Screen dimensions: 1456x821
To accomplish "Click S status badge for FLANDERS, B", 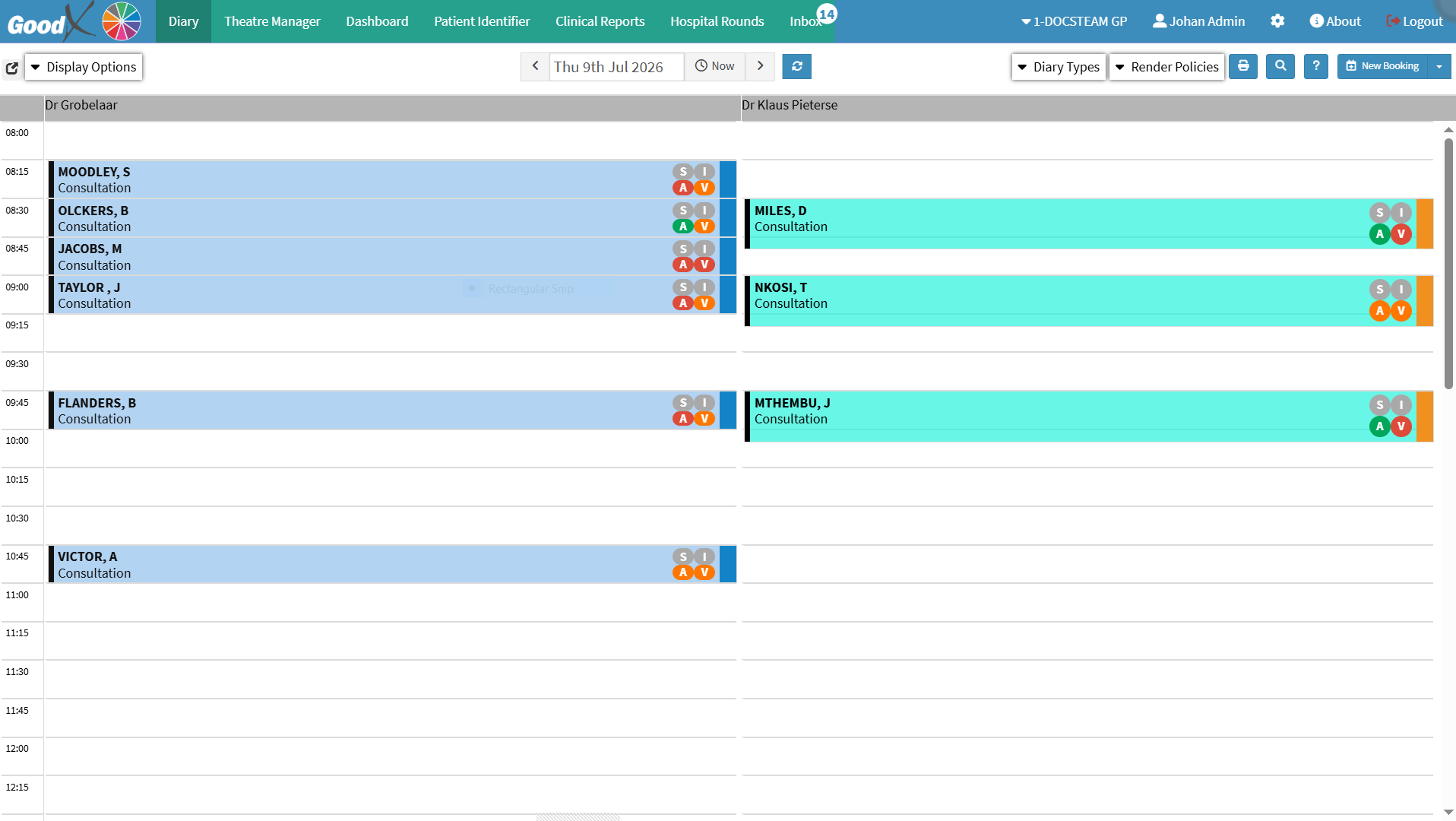I will [x=683, y=403].
